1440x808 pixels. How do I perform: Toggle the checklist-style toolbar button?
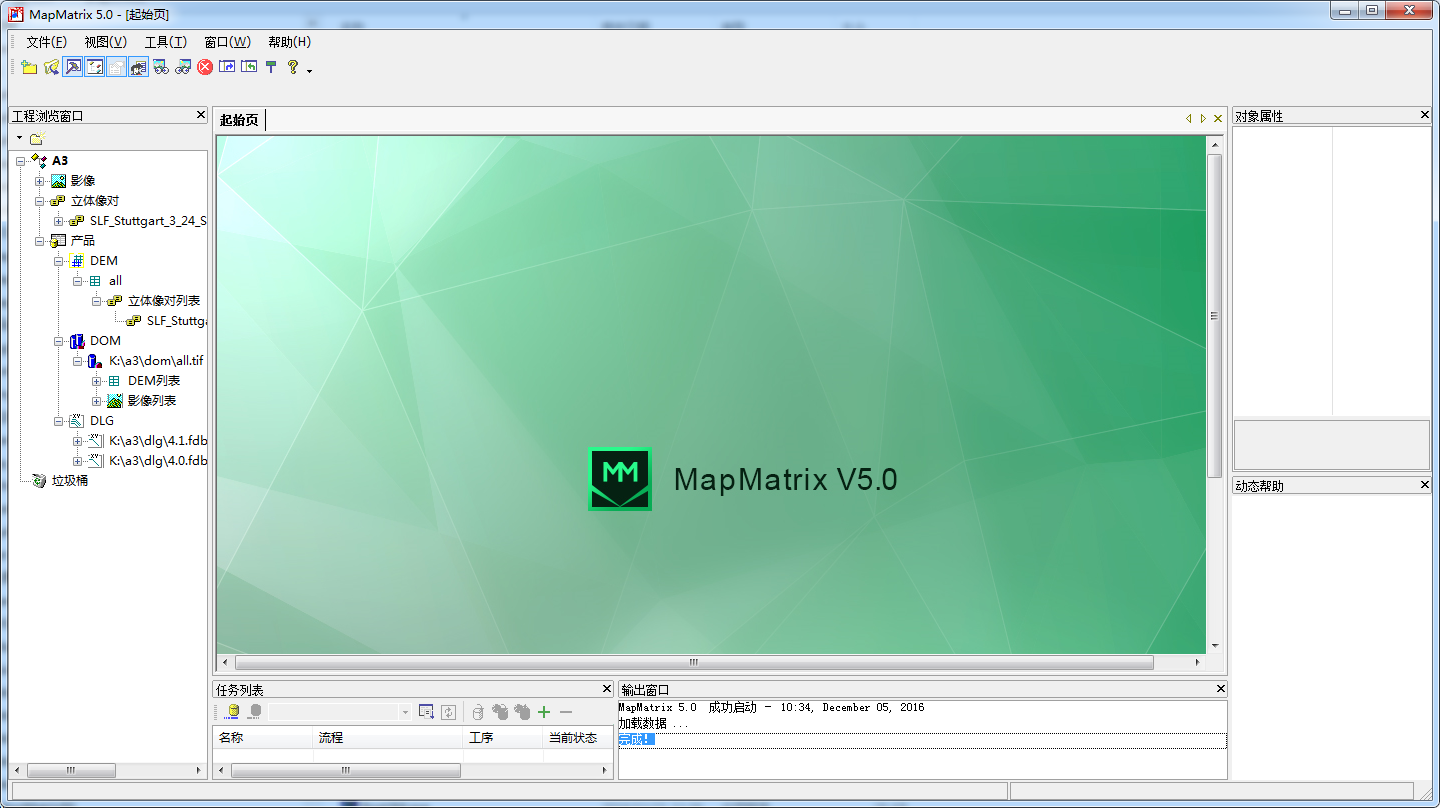(x=95, y=67)
